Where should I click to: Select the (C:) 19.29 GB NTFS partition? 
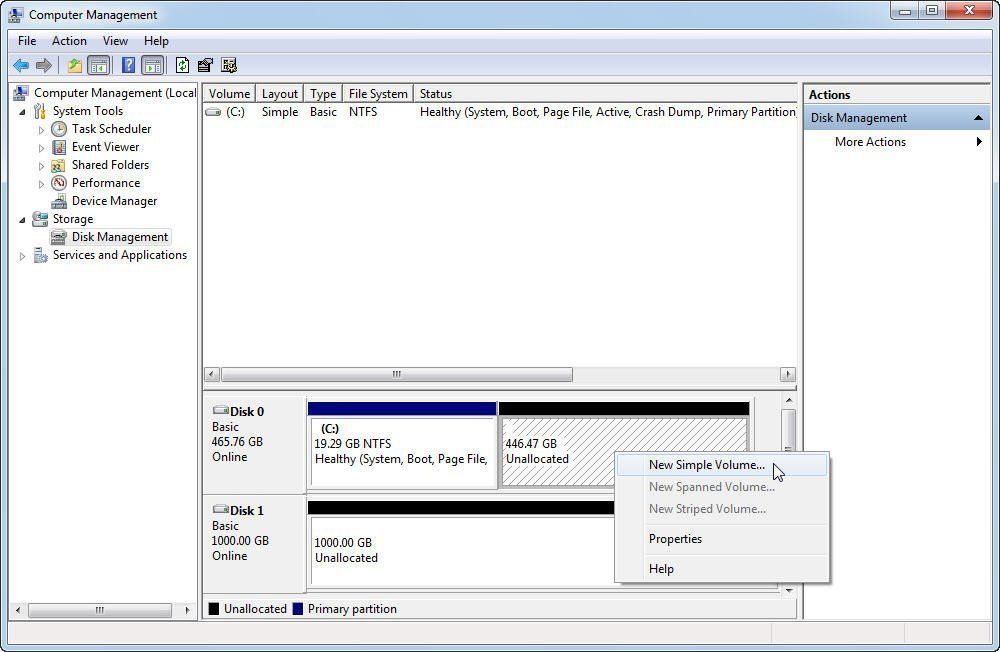[402, 453]
